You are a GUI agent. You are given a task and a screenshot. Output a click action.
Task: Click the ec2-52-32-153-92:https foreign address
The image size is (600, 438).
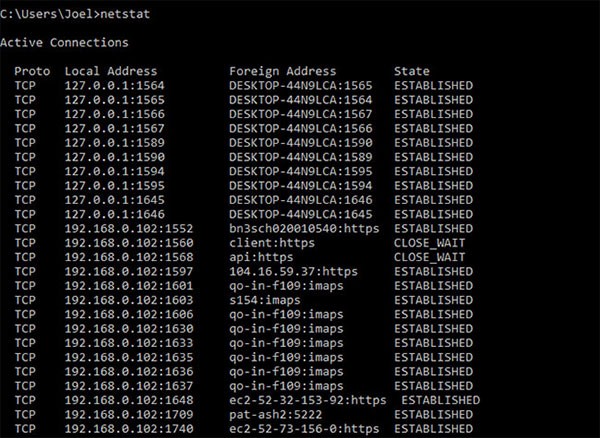tap(308, 400)
